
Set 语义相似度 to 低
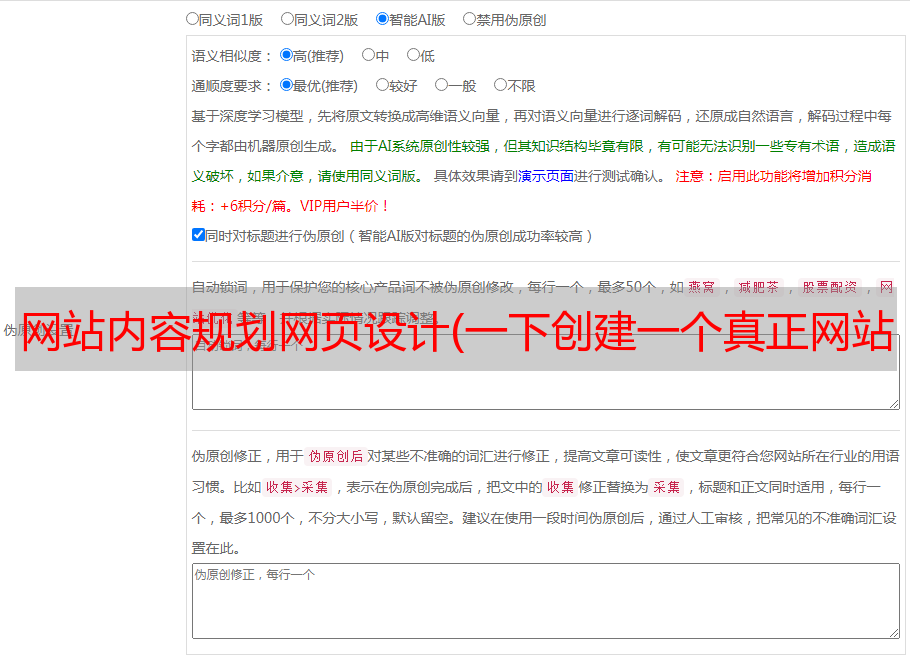(413, 55)
